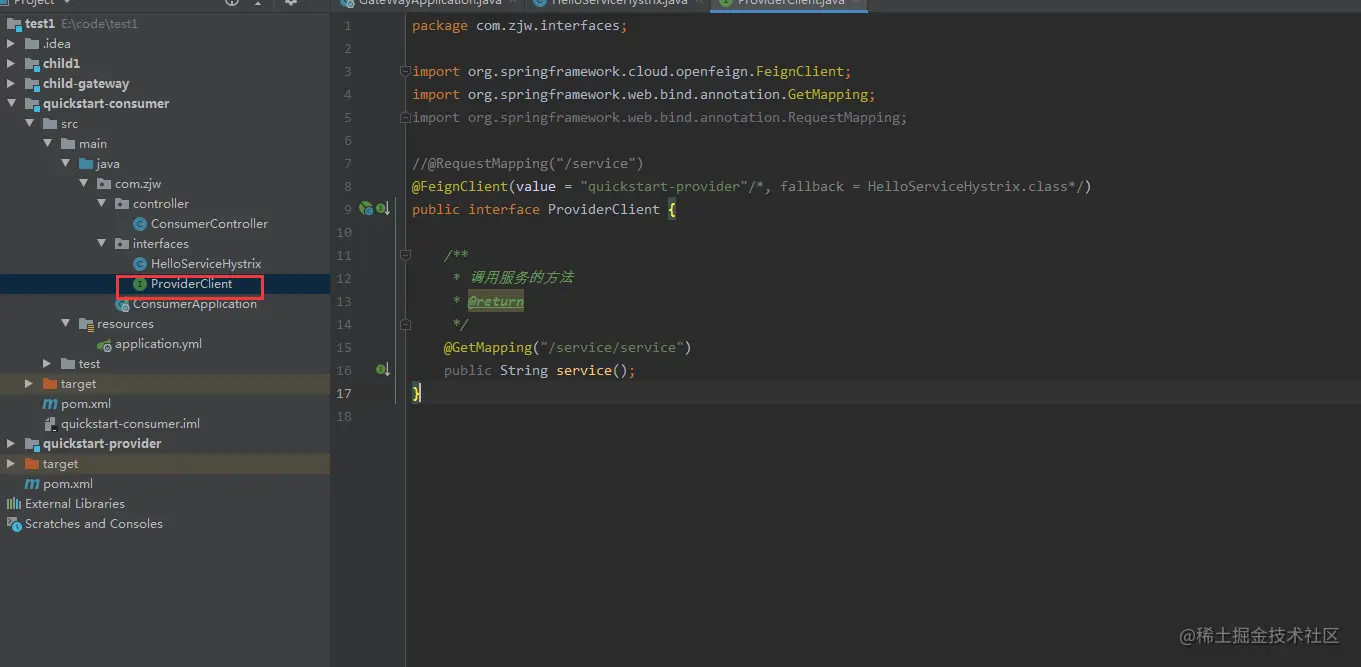The width and height of the screenshot is (1361, 667).
Task: Click the "service()" method name on line 16
Action: pos(592,370)
